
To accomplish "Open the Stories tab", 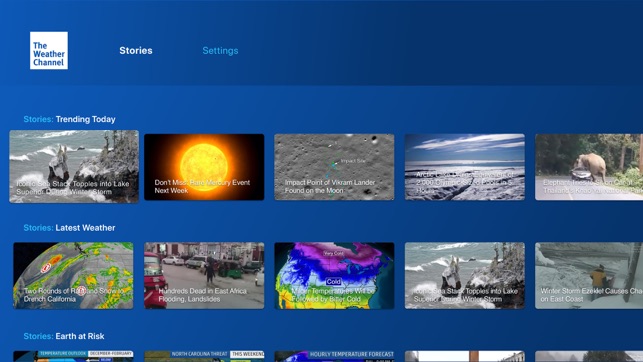I will pyautogui.click(x=136, y=50).
